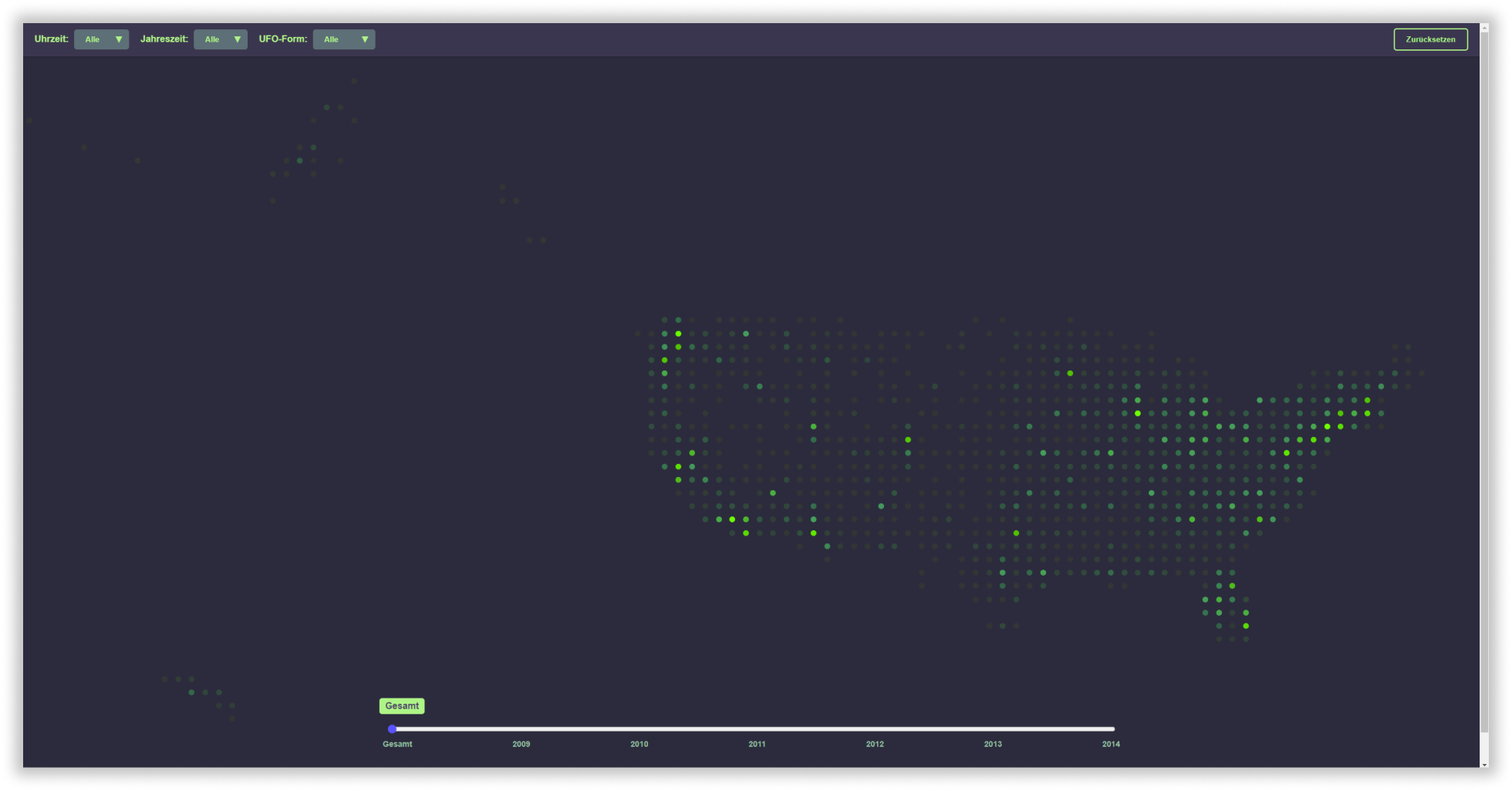
Task: Click the green Gesamt tooltip badge
Action: (x=402, y=706)
